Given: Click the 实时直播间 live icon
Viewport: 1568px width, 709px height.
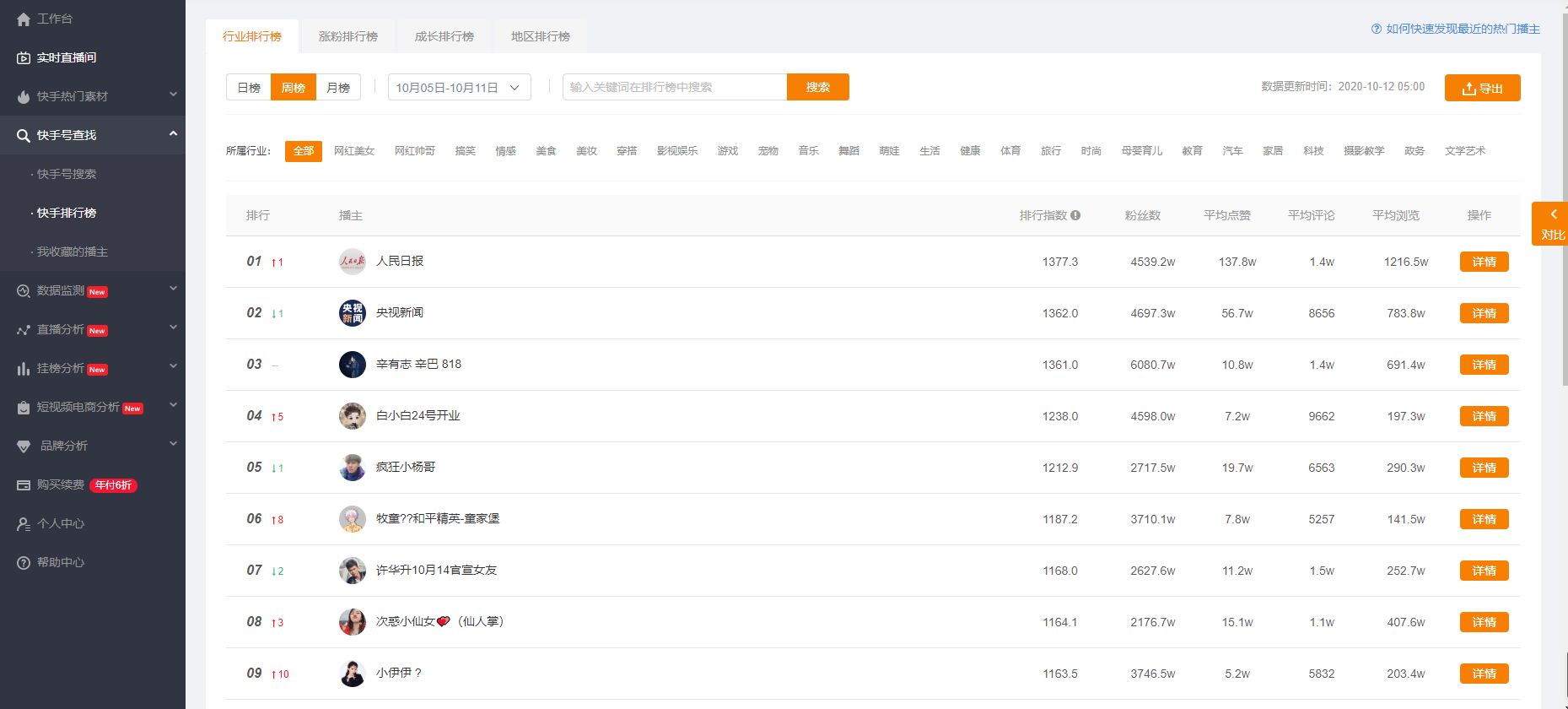Looking at the screenshot, I should (24, 58).
